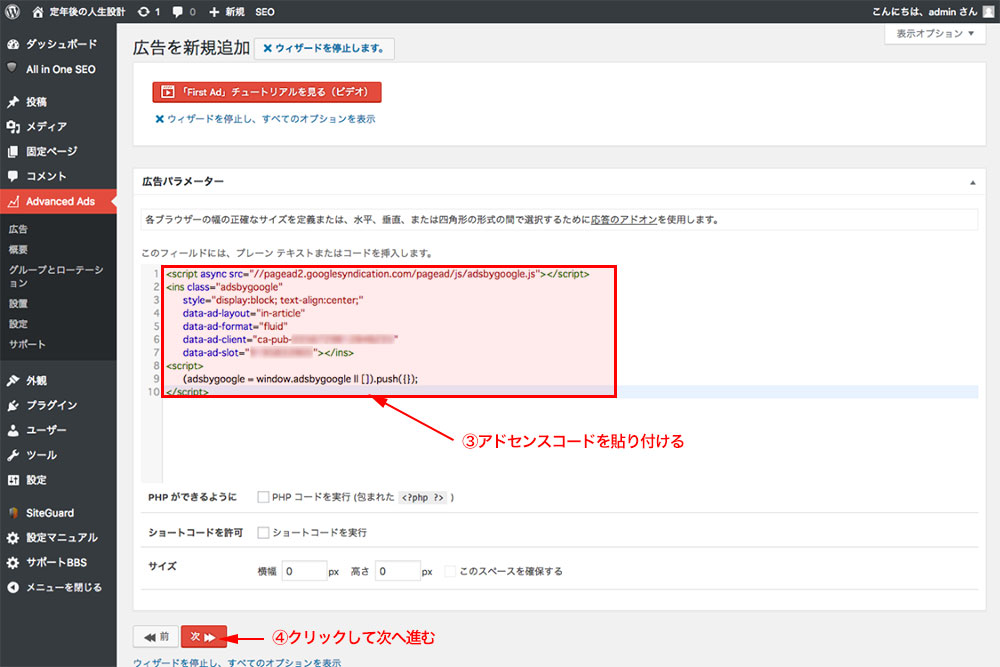Click the 広告を新規追加 page heading
This screenshot has width=1000, height=667.
click(x=191, y=48)
